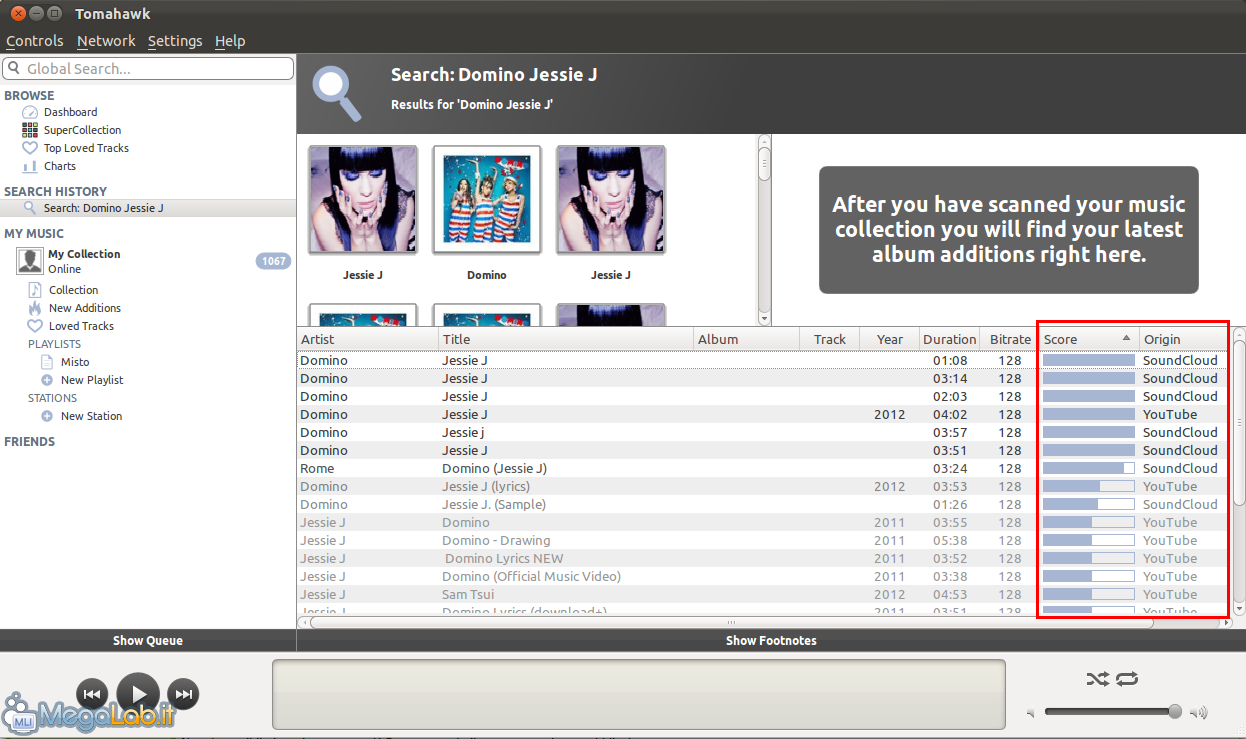
Task: Sort results by the Title column
Action: pos(567,339)
